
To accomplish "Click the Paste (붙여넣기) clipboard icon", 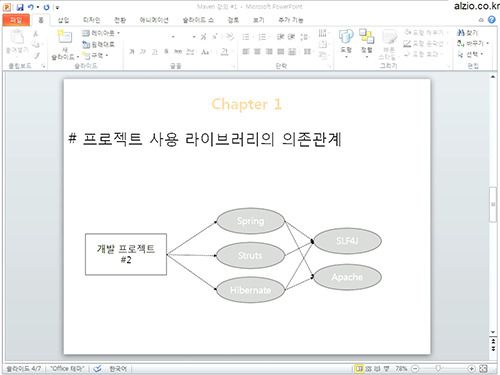I will click(x=17, y=37).
